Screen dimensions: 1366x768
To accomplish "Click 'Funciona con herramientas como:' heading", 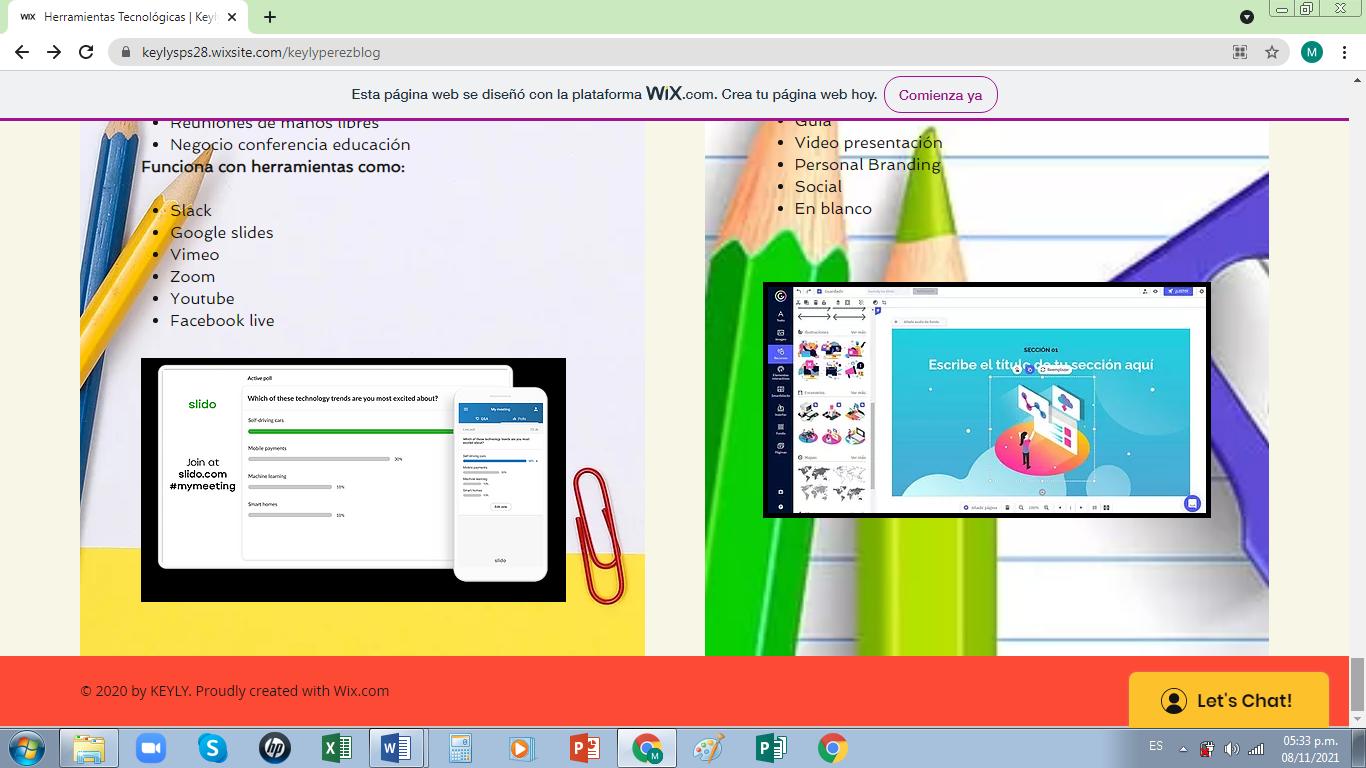I will tap(273, 166).
